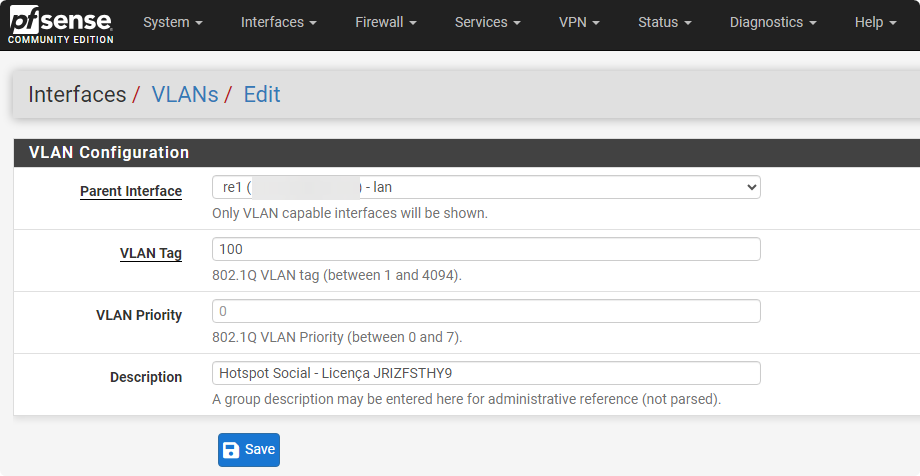Save the VLAN configuration

click(249, 450)
